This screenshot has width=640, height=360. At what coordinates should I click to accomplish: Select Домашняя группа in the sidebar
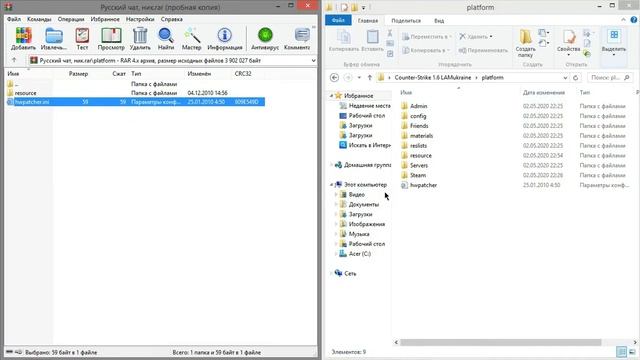(362, 165)
